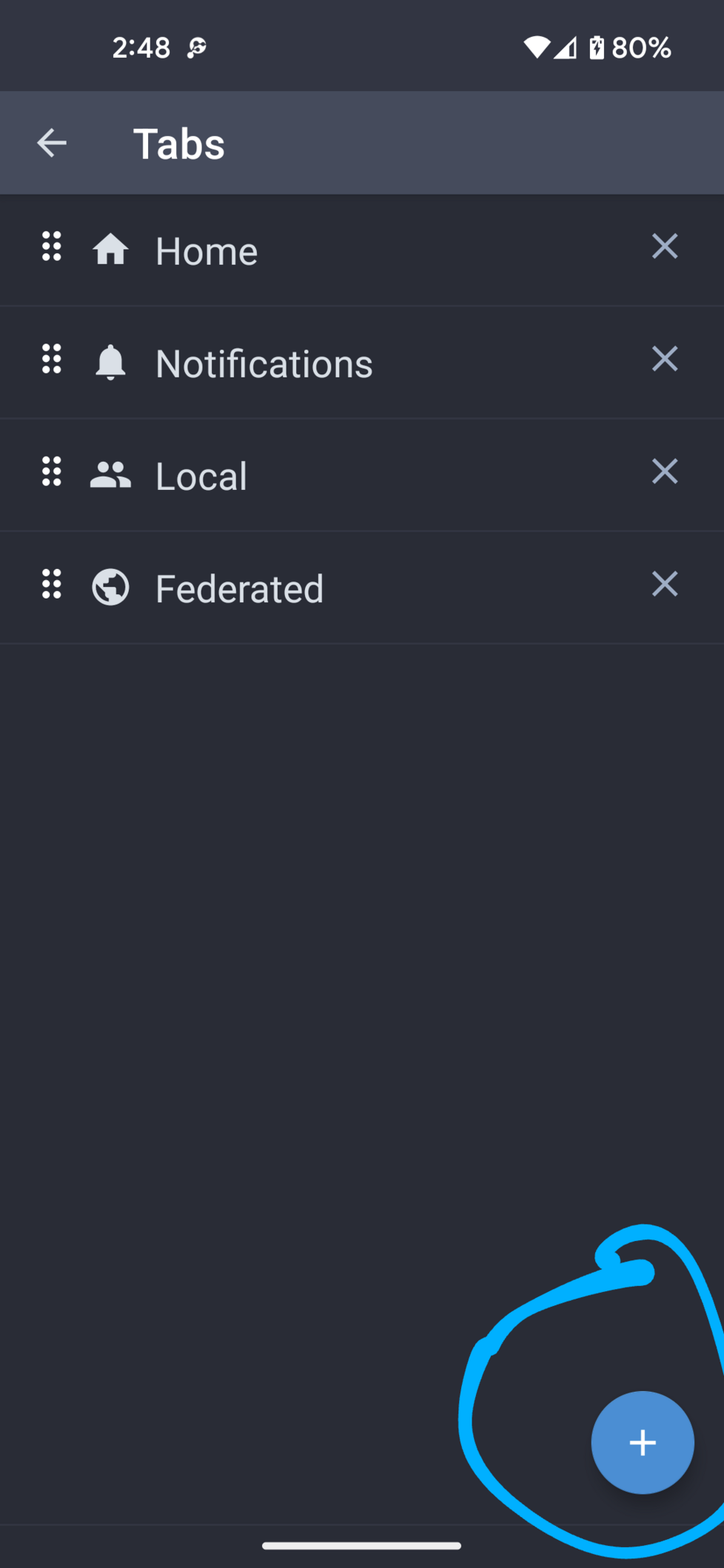
Task: Select the Local tab label
Action: [201, 476]
